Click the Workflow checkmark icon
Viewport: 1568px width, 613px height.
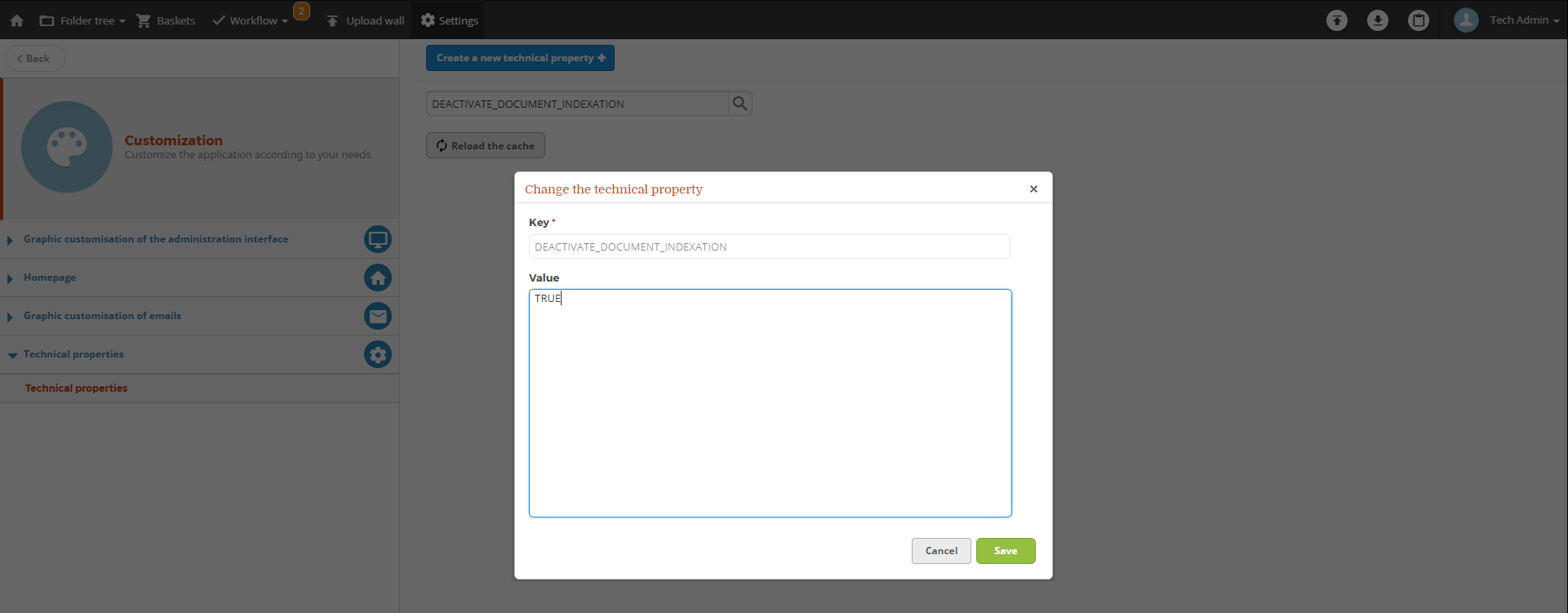click(218, 20)
